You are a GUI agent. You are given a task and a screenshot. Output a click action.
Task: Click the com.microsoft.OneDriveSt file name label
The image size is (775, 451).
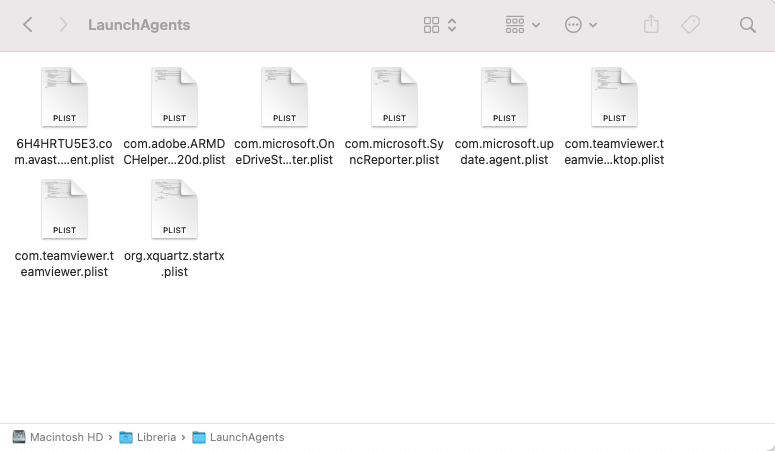(x=285, y=152)
